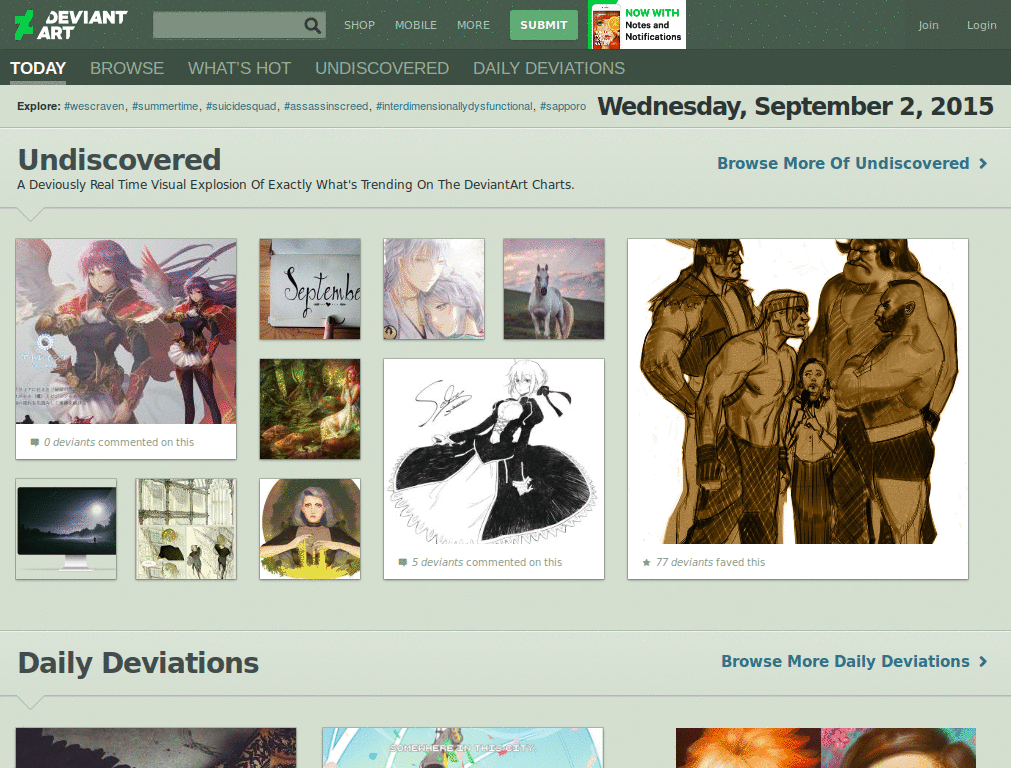Image resolution: width=1024 pixels, height=768 pixels.
Task: Explore the #summertime tag
Action: click(x=165, y=106)
